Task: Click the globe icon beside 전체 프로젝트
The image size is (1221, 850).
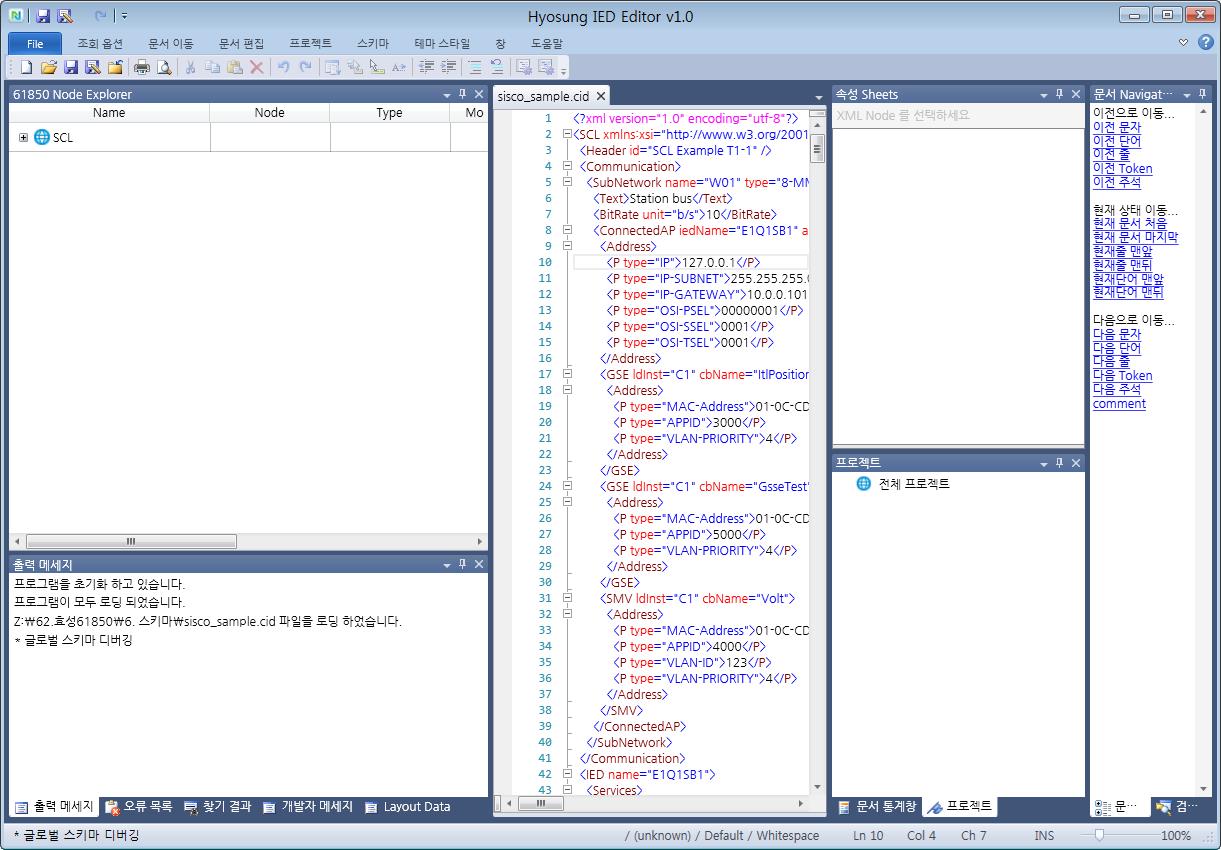Action: coord(864,484)
